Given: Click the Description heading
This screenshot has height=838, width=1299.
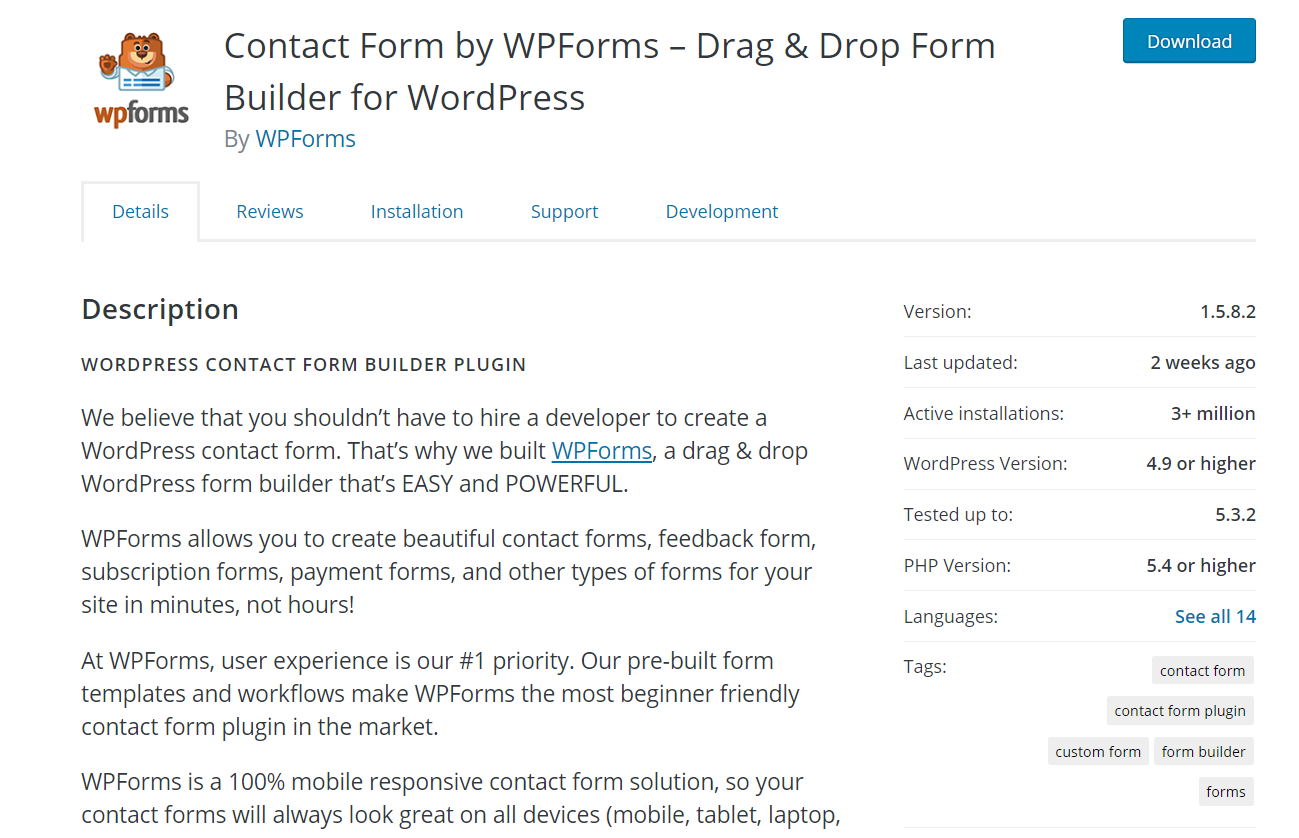Looking at the screenshot, I should click(160, 309).
